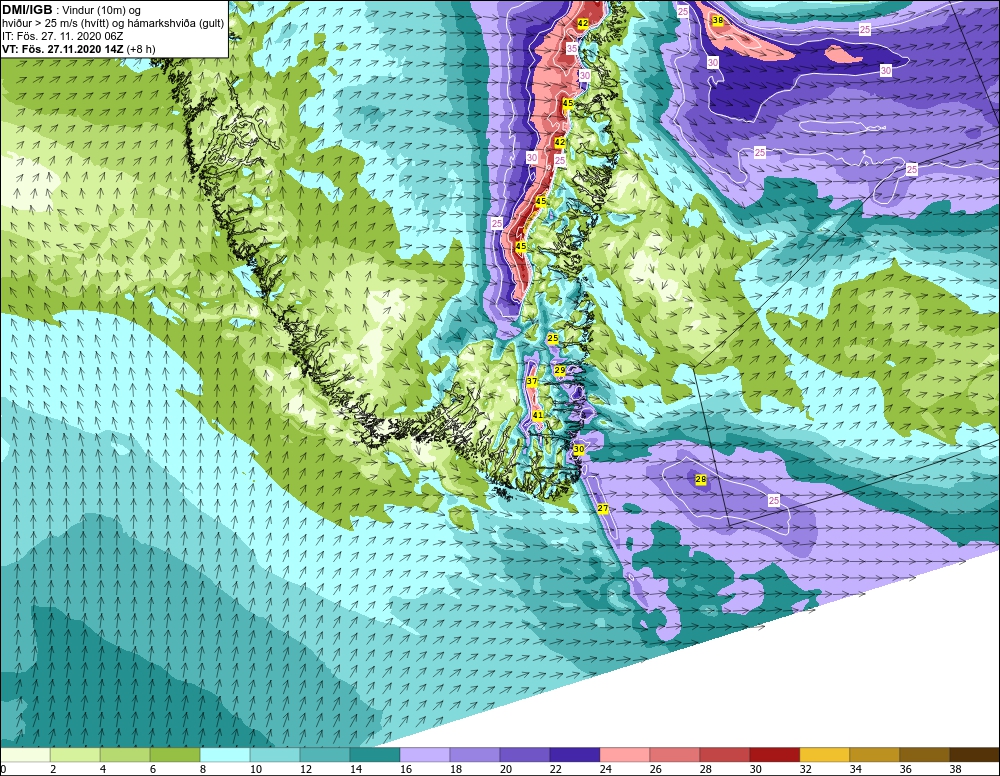Pick the light green 4–6 legend swatch

125,755
